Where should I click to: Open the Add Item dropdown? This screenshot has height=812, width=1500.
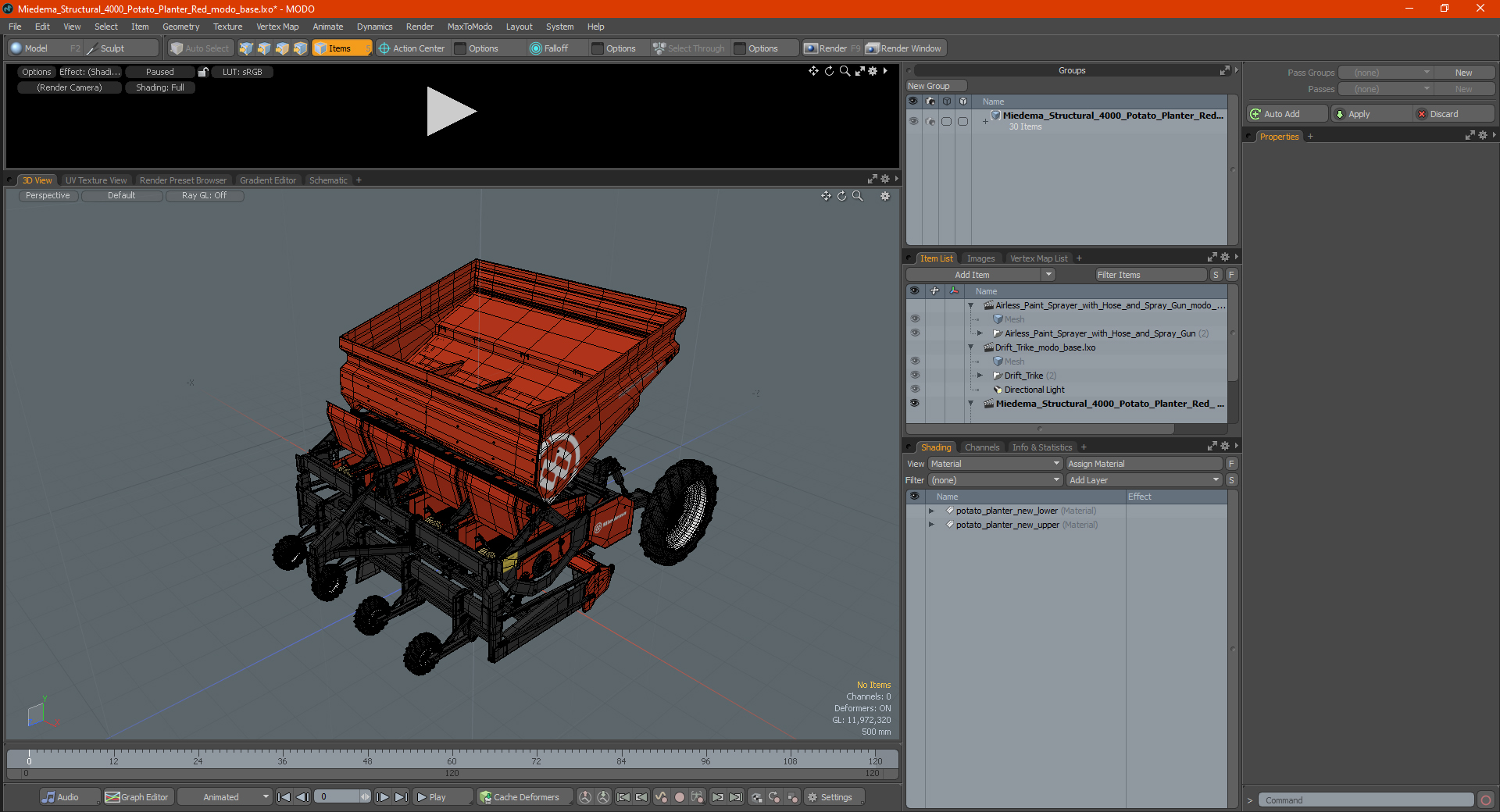(x=980, y=275)
